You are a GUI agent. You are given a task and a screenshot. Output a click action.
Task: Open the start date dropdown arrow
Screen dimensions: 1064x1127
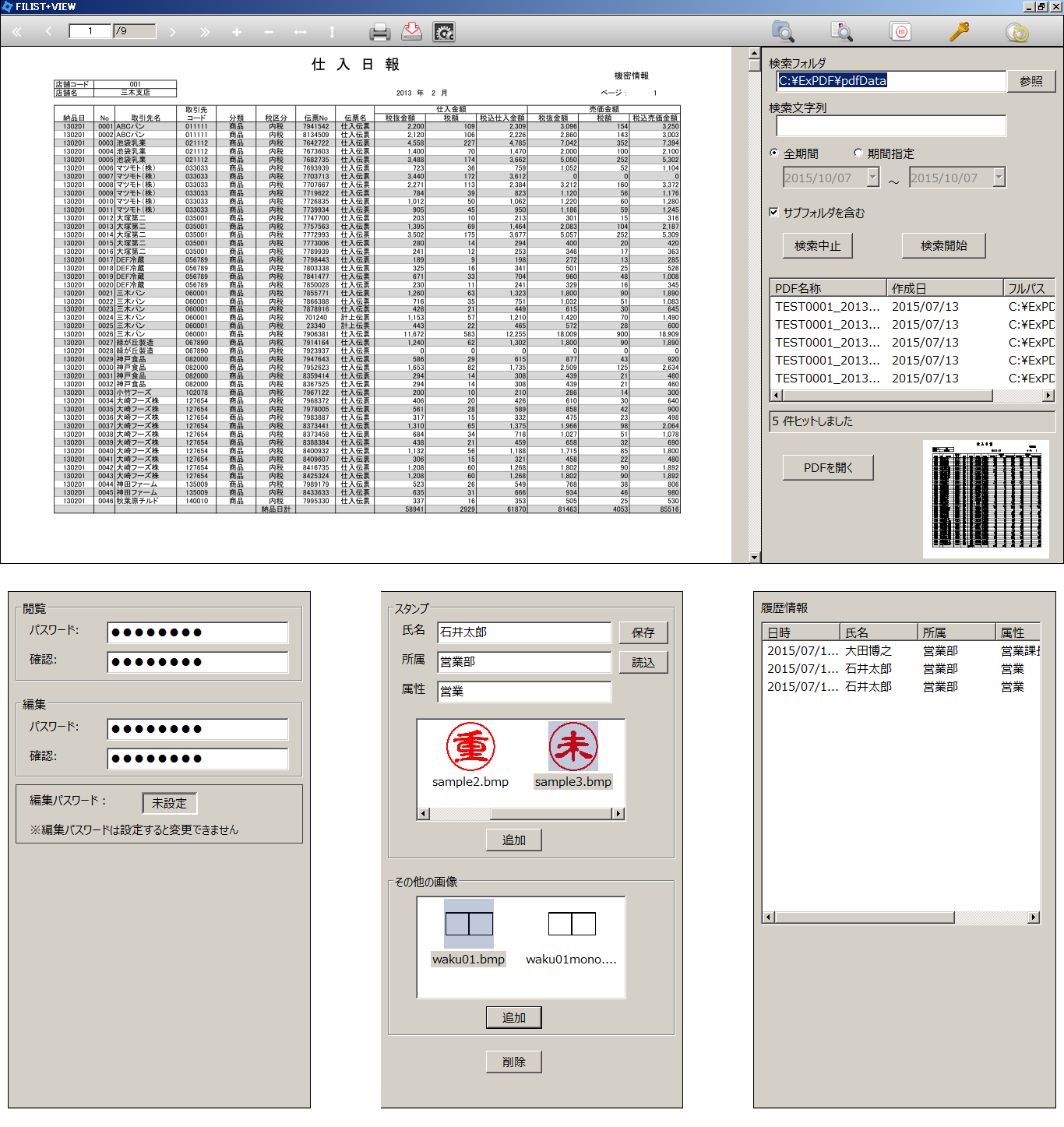click(872, 178)
